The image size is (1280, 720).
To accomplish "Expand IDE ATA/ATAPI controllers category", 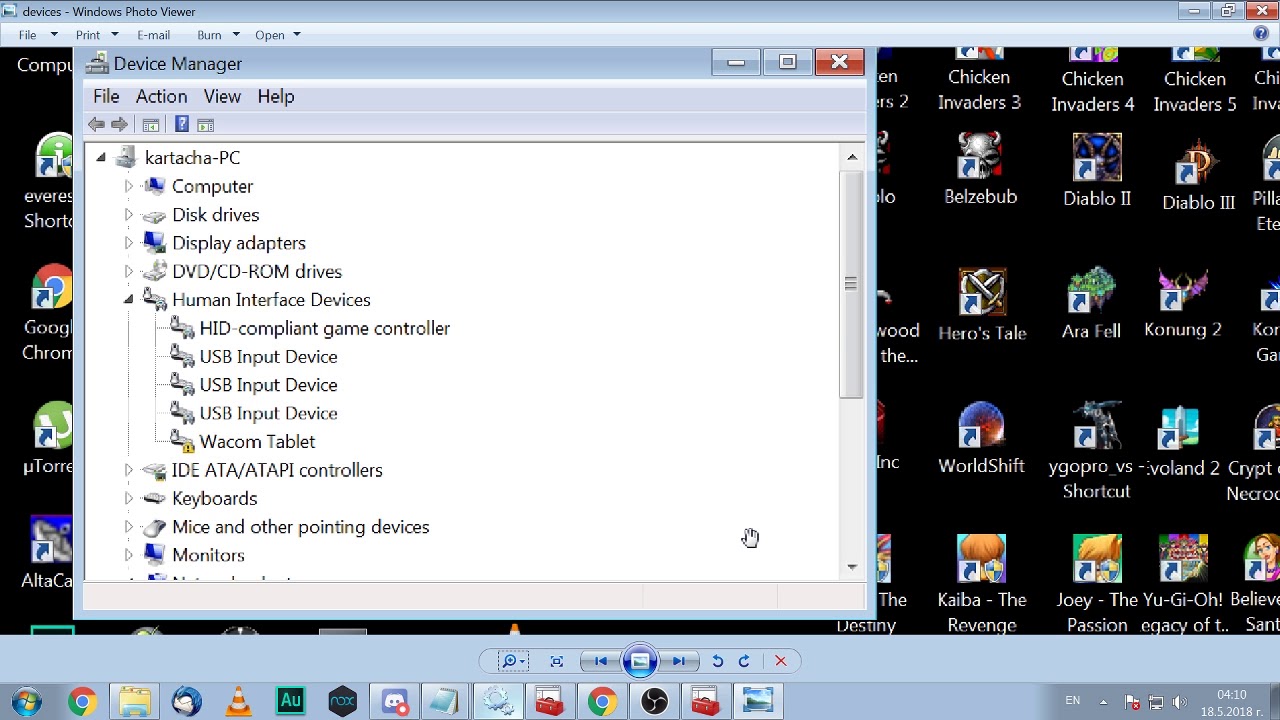I will point(128,470).
